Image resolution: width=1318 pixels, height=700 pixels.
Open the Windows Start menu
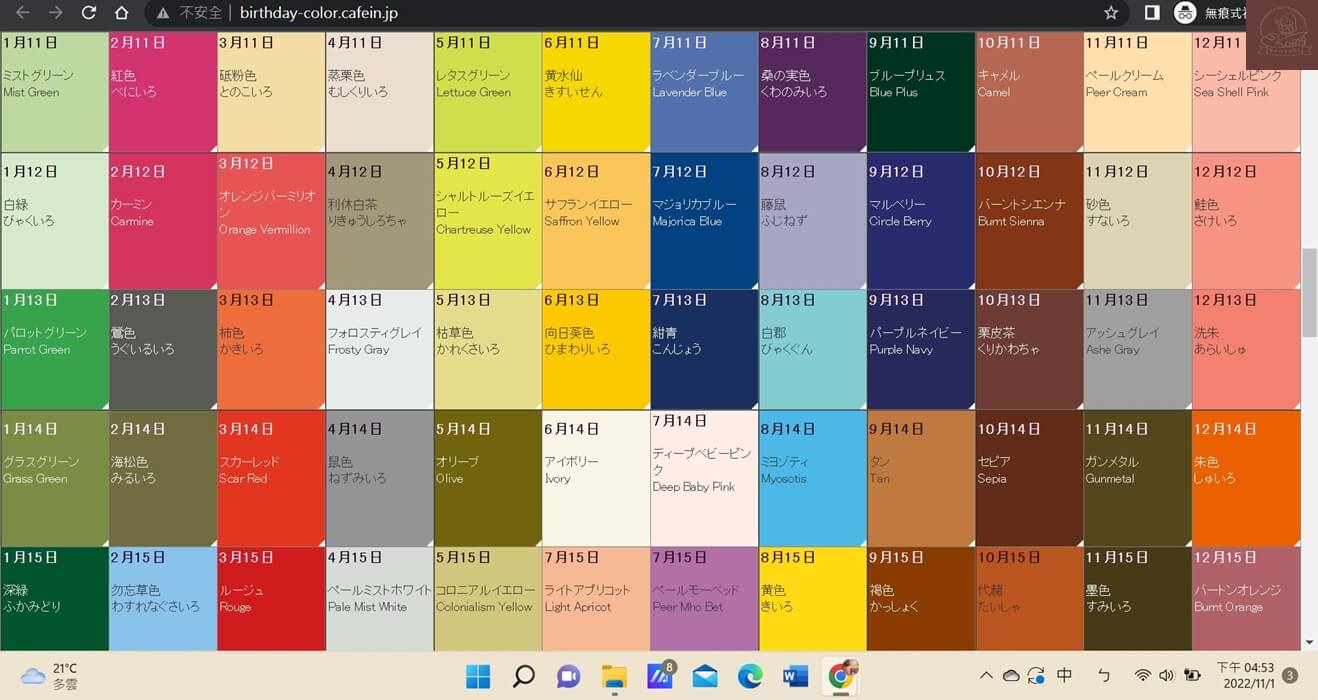click(478, 676)
